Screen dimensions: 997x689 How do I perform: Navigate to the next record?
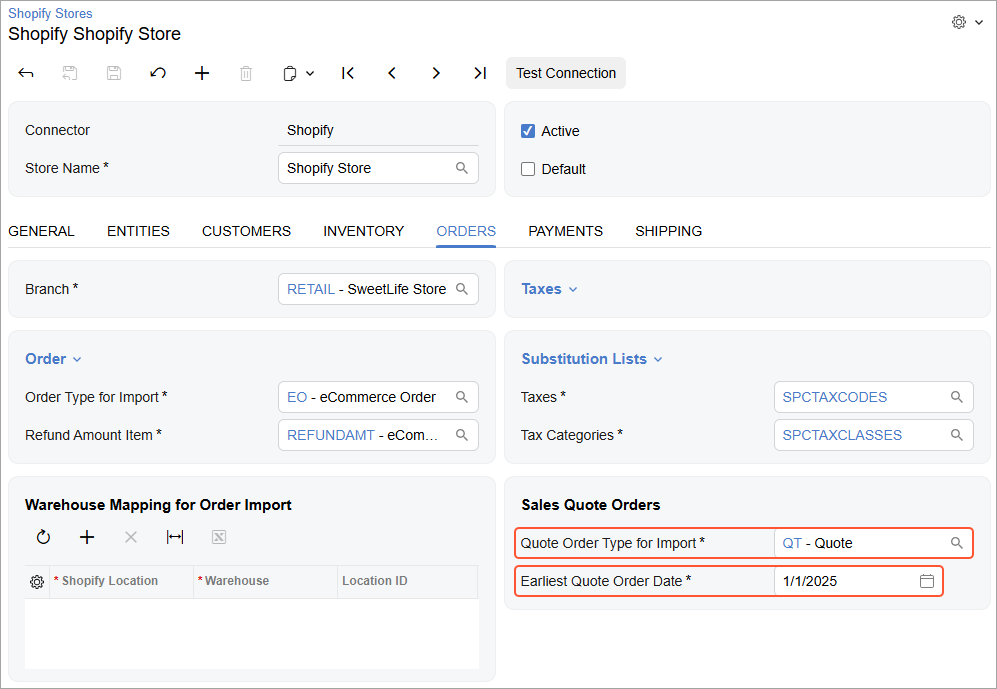tap(436, 73)
